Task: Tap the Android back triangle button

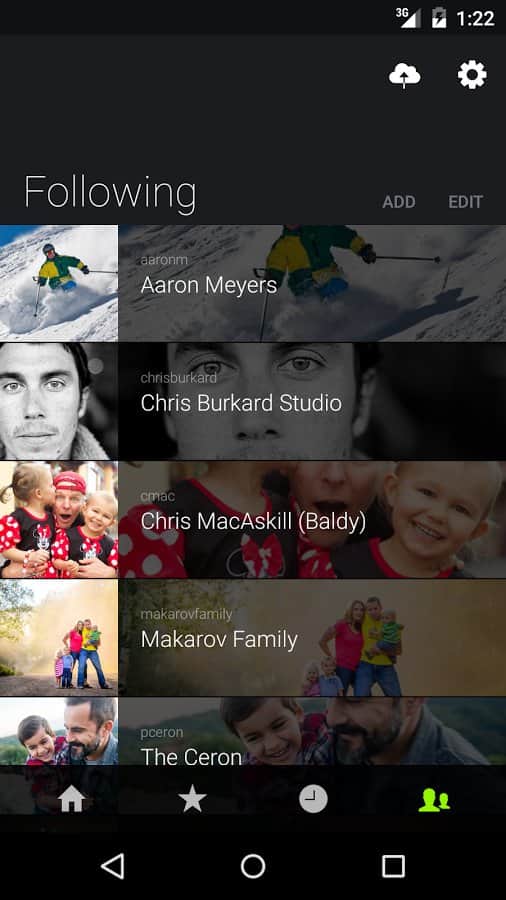Action: tap(112, 866)
